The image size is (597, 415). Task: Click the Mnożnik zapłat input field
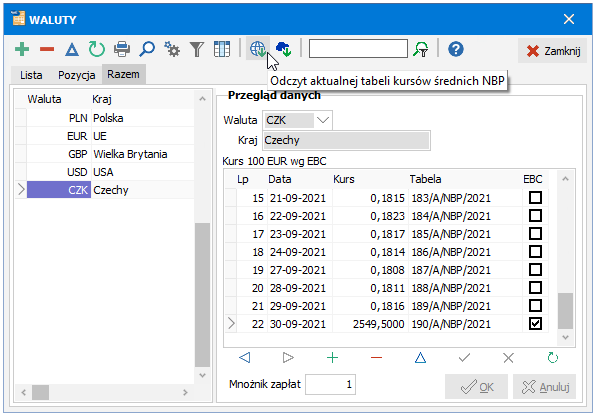pos(330,385)
